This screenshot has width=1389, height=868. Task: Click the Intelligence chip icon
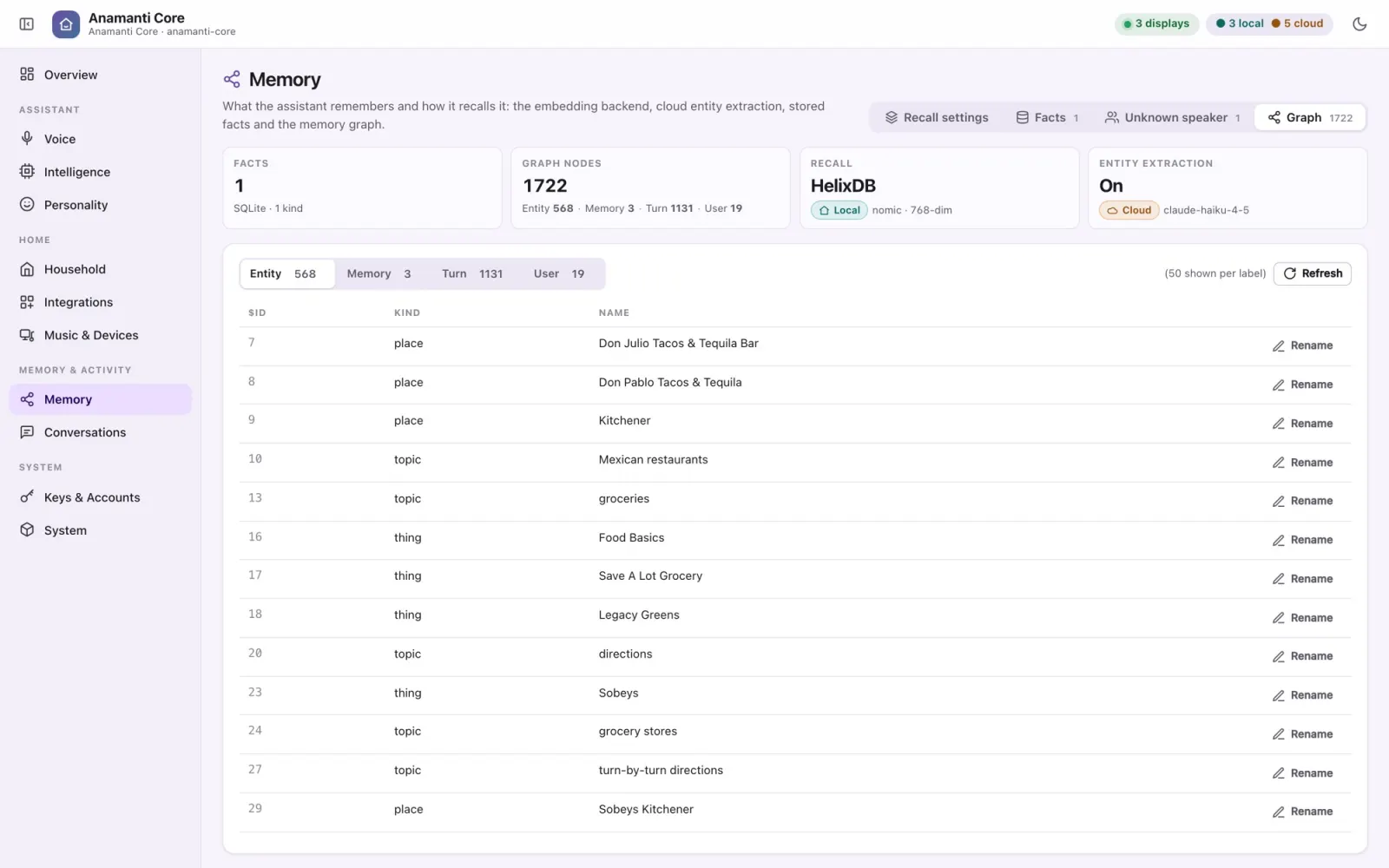pyautogui.click(x=27, y=172)
